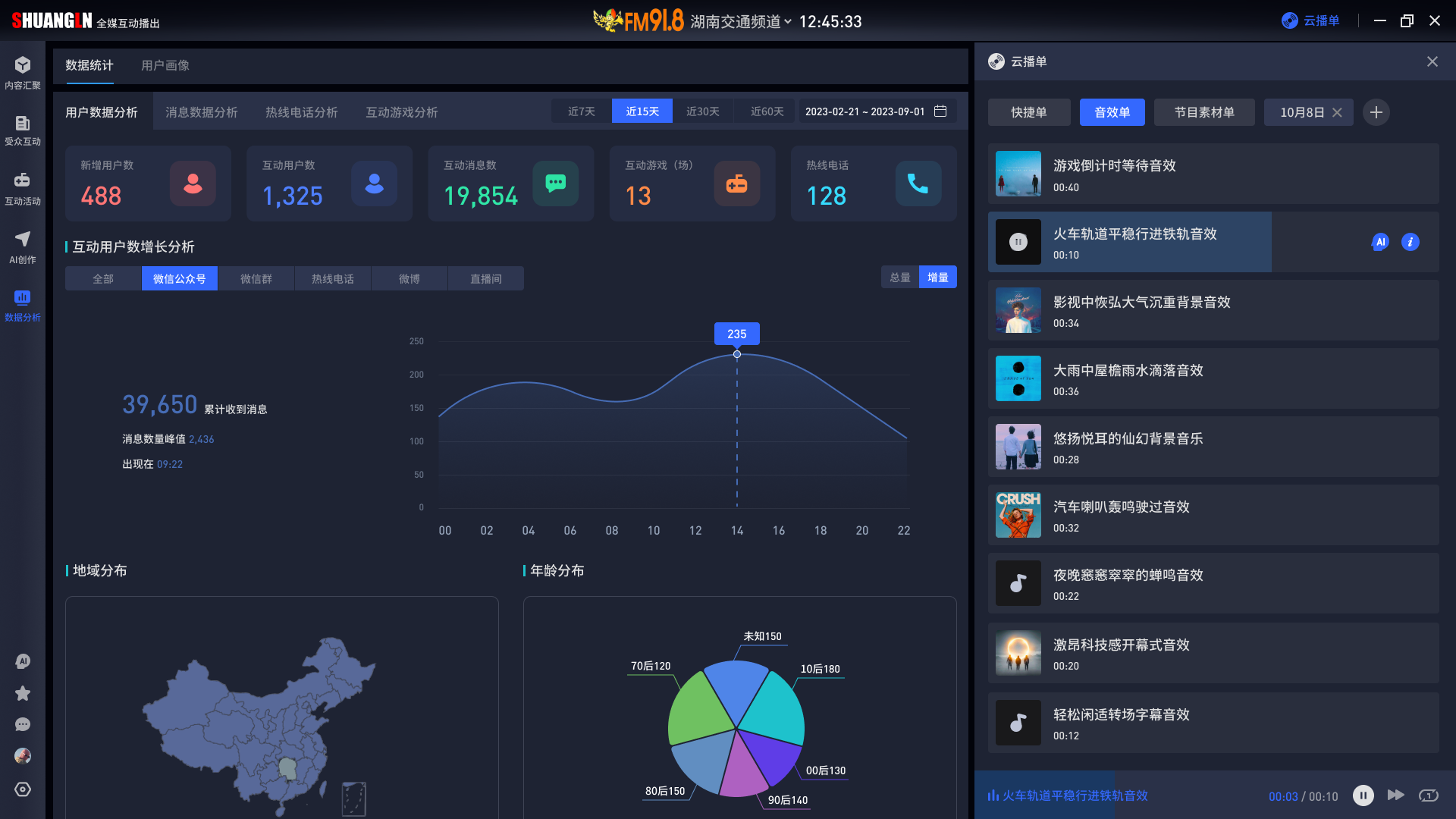Switch chart to 增量 mode
Screen dimensions: 1456x819
point(938,278)
